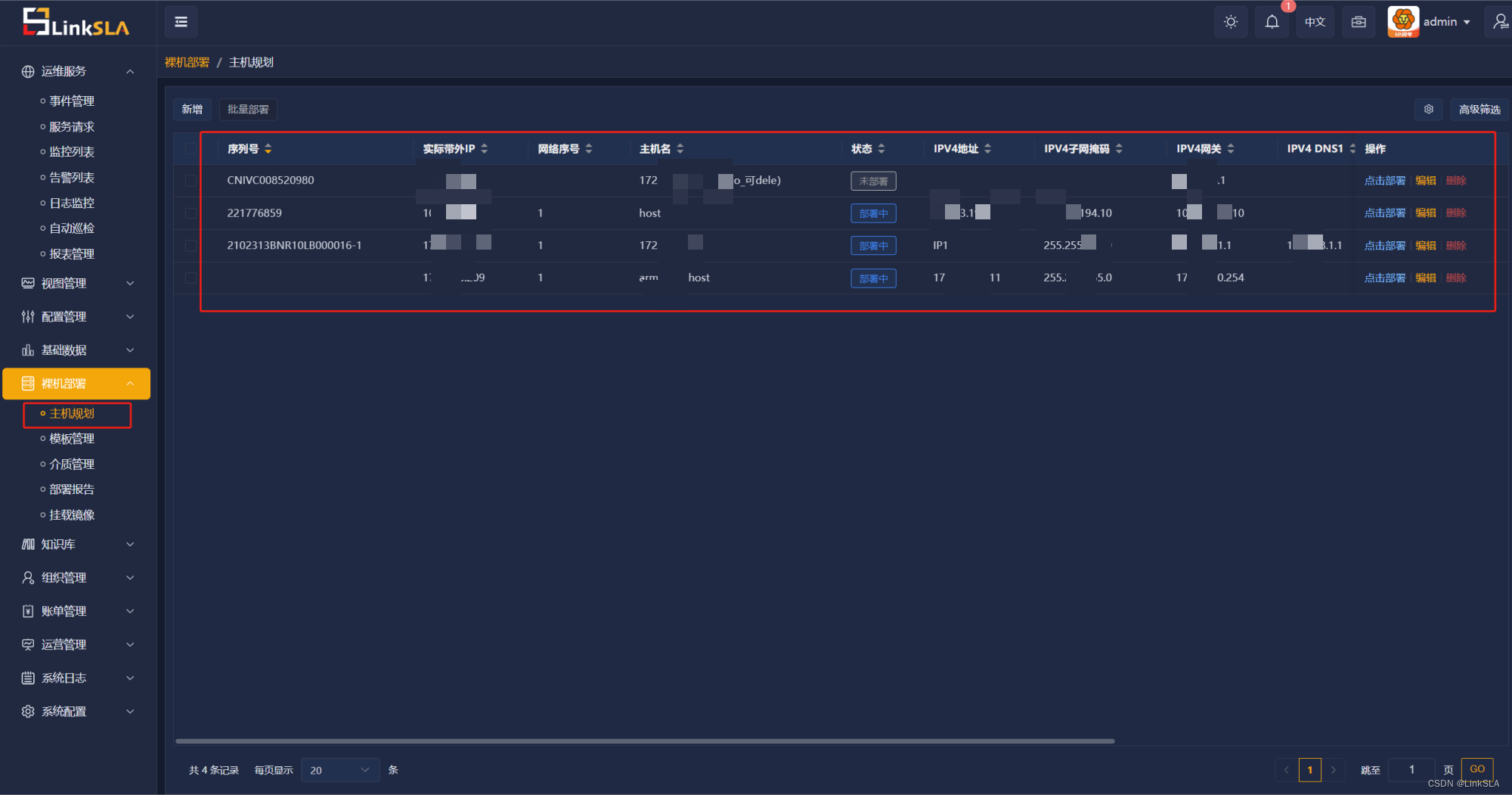
Task: Click the 组织管理 person icon
Action: 28,577
